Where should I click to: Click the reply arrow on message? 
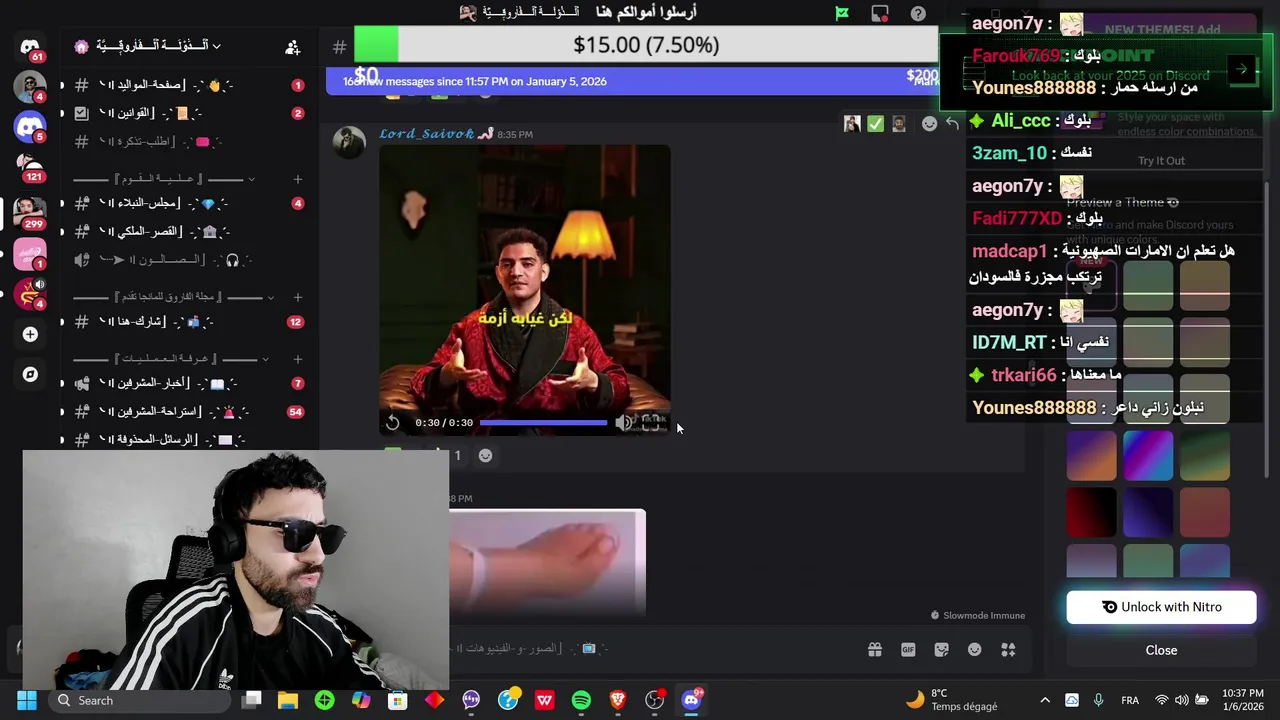click(952, 123)
